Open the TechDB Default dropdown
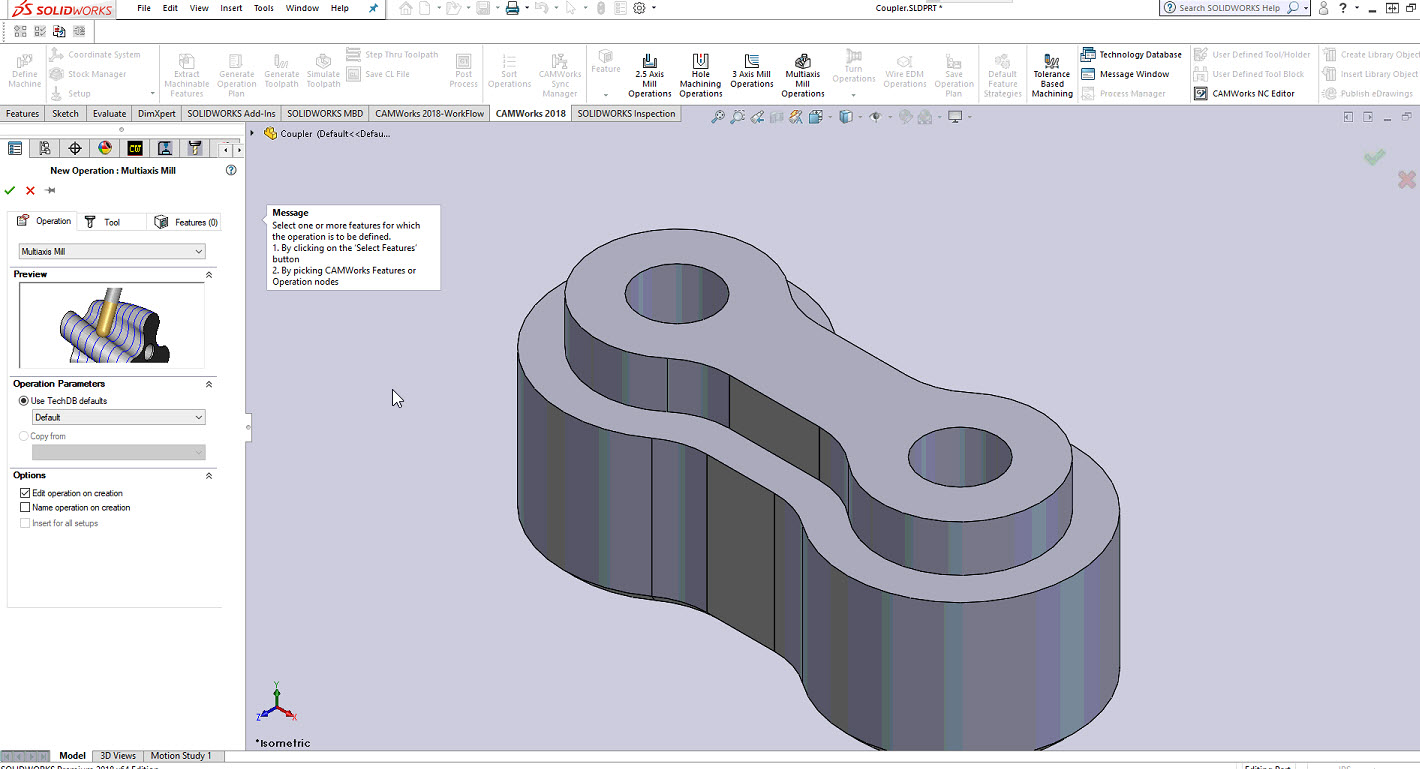Screen dimensions: 1420x769 (118, 417)
